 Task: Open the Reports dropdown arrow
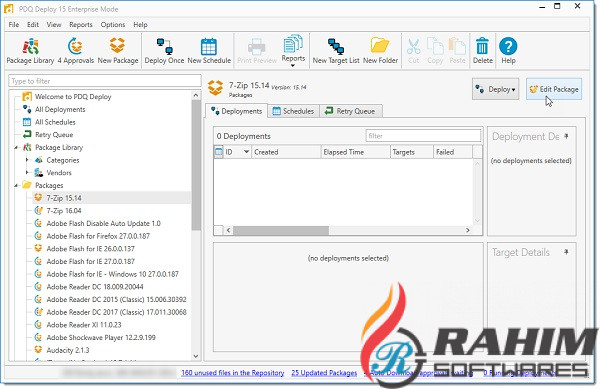(293, 65)
